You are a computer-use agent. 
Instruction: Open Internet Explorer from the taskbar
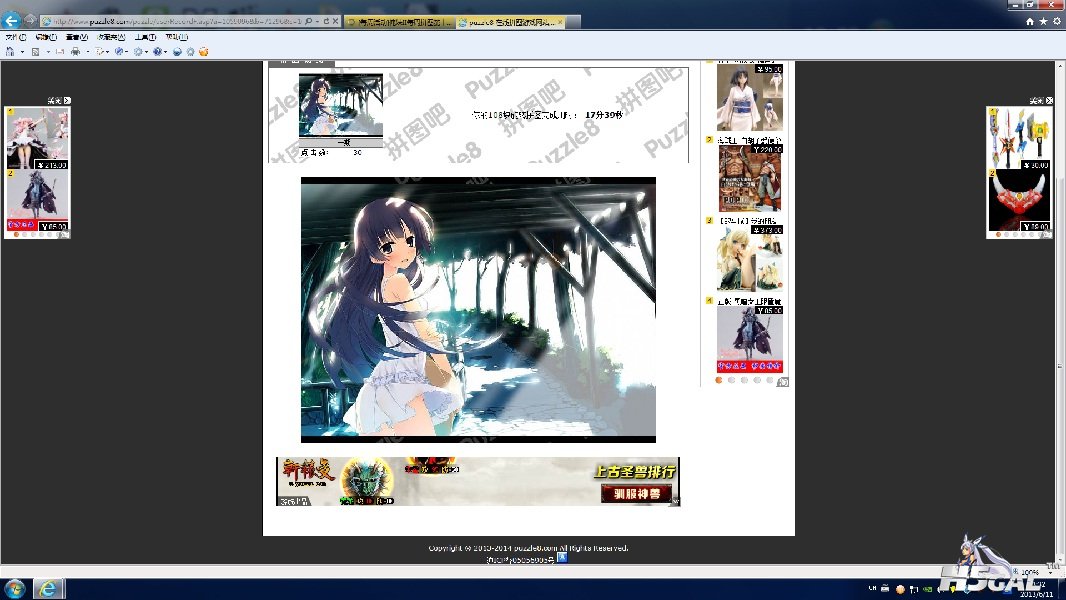point(48,588)
